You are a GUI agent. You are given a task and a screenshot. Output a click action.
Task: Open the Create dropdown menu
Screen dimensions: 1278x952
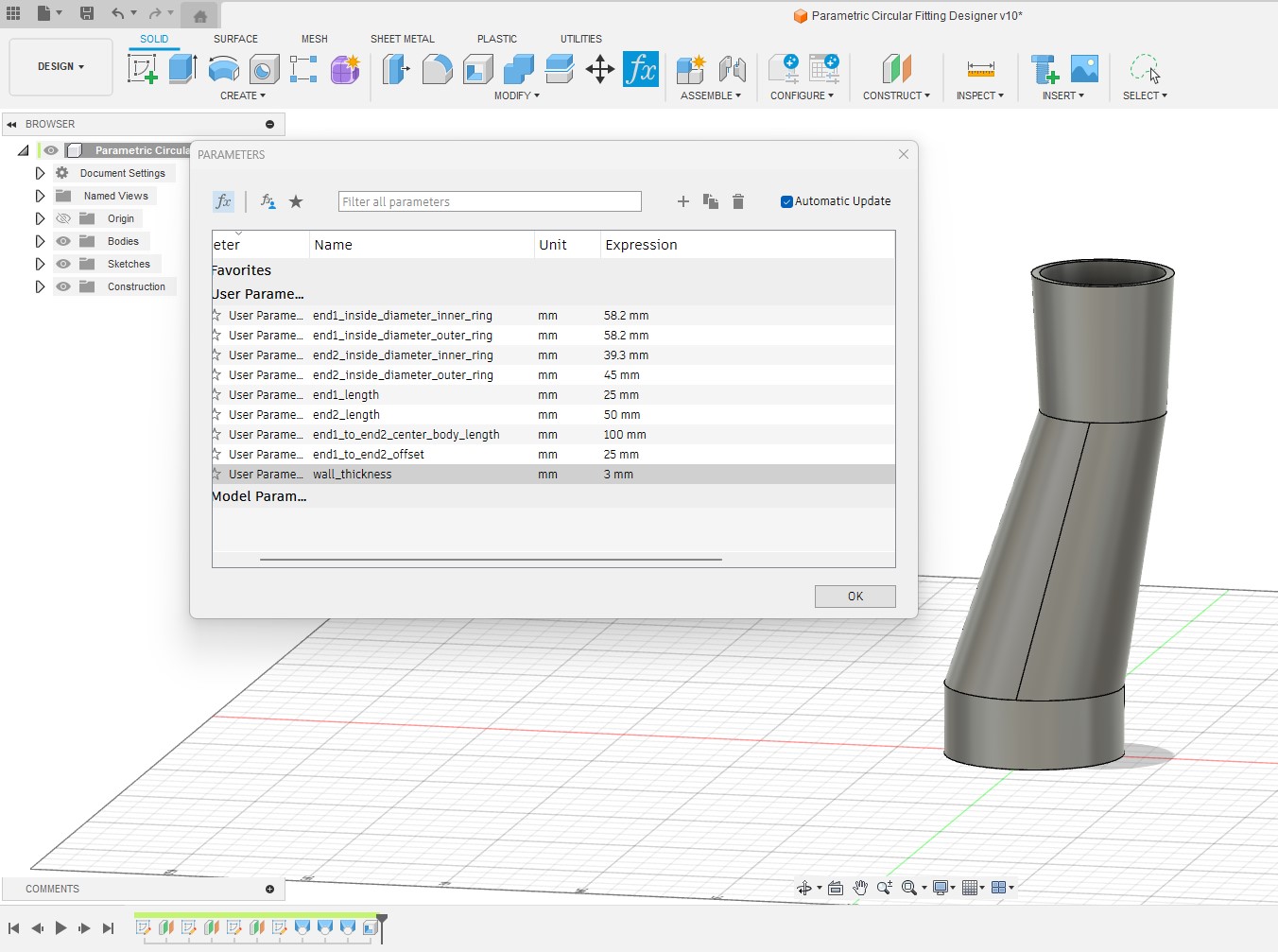pos(243,95)
